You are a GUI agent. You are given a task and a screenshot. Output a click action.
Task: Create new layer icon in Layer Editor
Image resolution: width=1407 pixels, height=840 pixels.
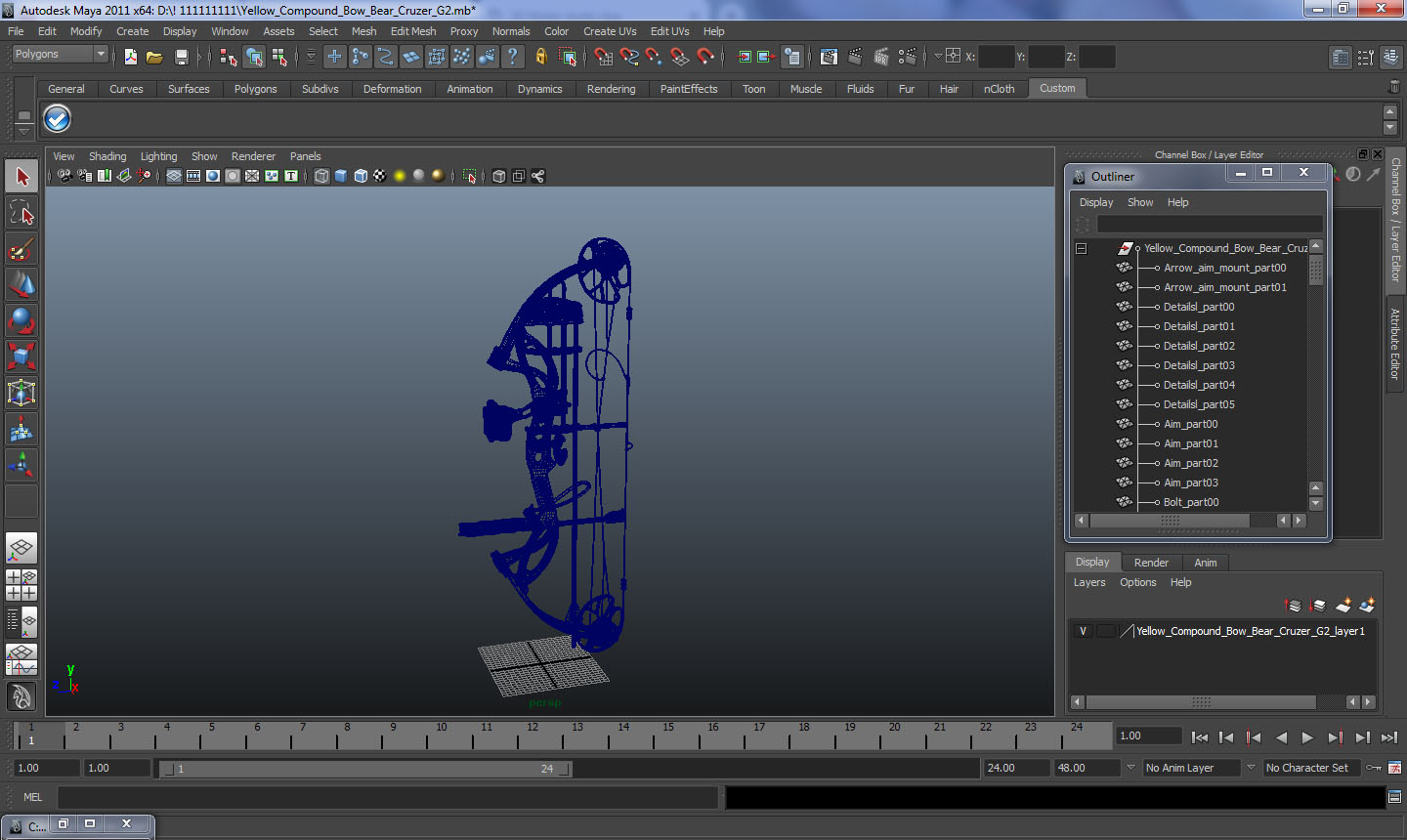point(1343,606)
